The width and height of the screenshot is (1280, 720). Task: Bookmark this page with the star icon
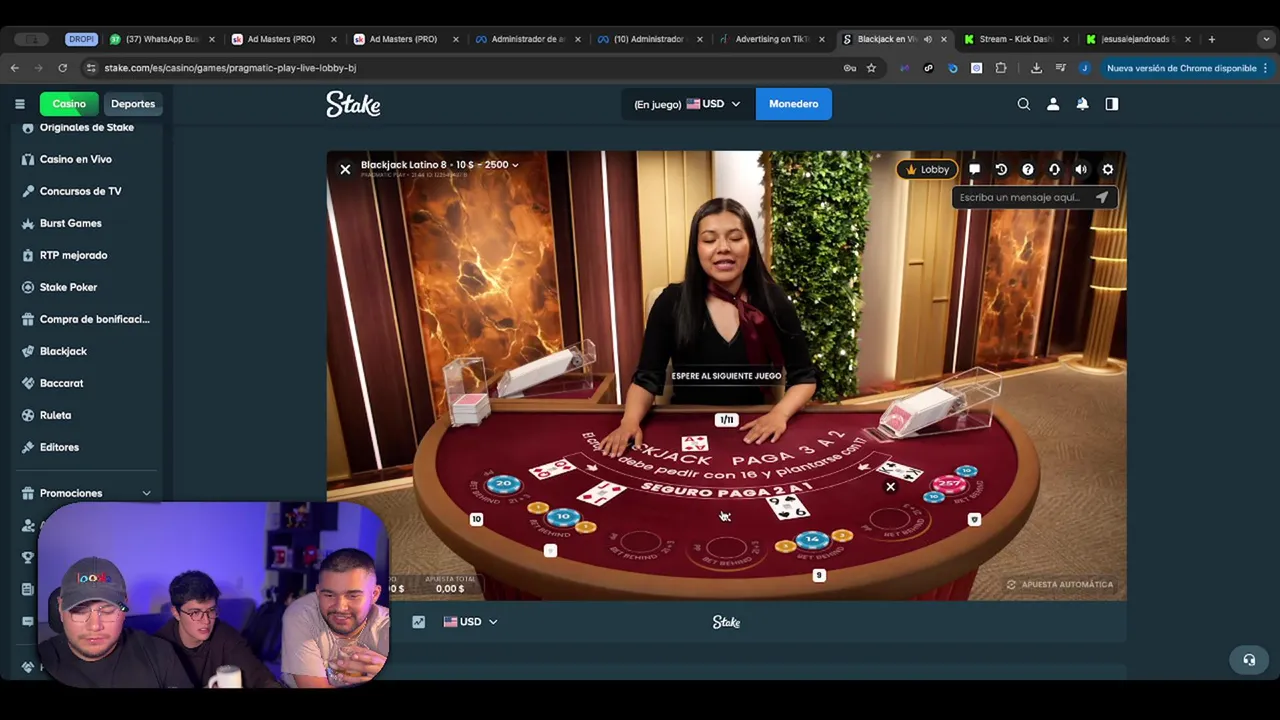coord(871,68)
